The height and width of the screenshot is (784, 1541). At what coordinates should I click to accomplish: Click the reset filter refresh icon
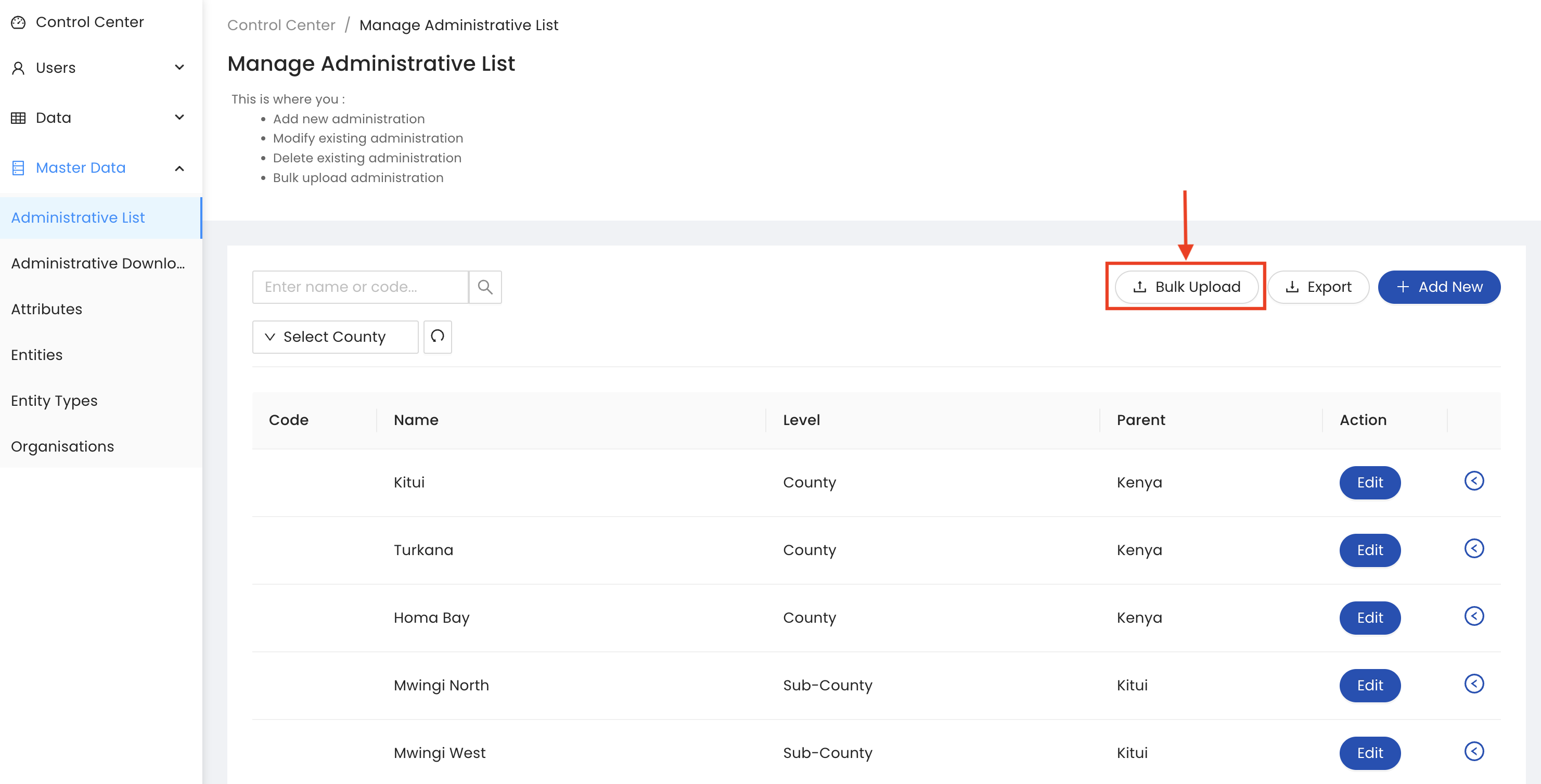tap(438, 337)
